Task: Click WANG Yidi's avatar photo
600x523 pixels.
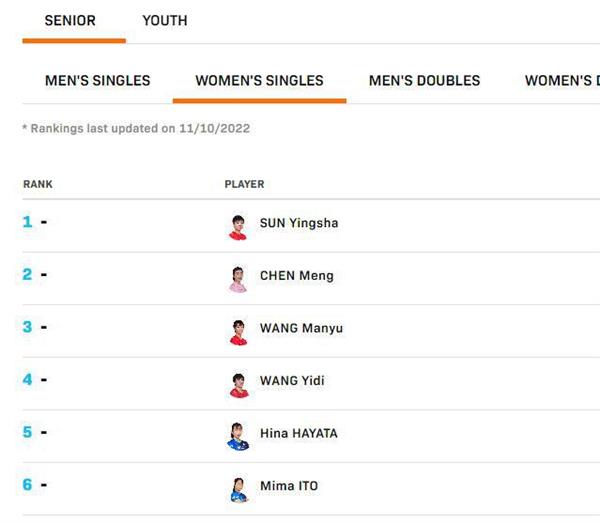Action: point(239,385)
